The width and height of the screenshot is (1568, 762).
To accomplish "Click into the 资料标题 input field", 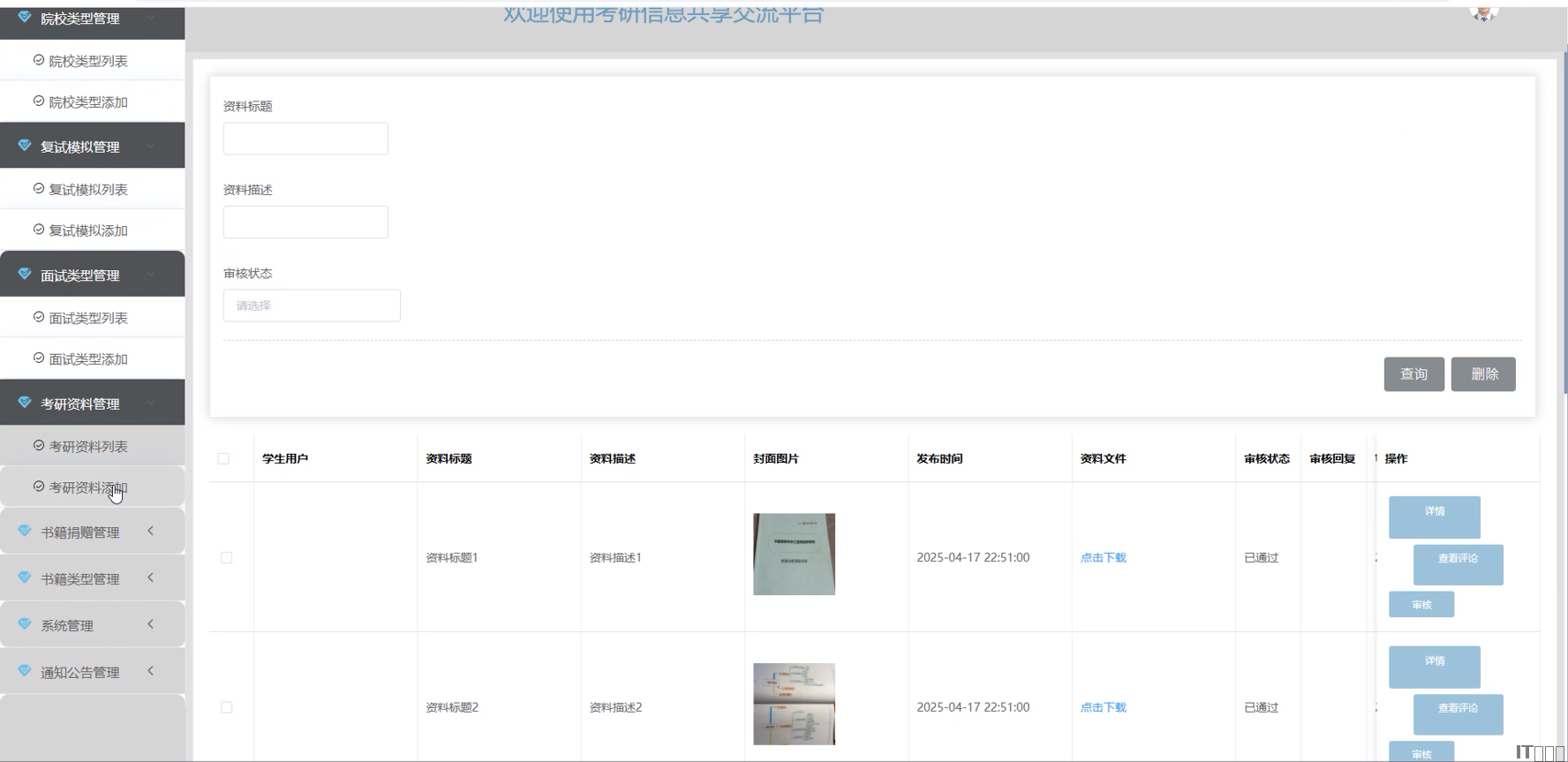I will click(305, 139).
